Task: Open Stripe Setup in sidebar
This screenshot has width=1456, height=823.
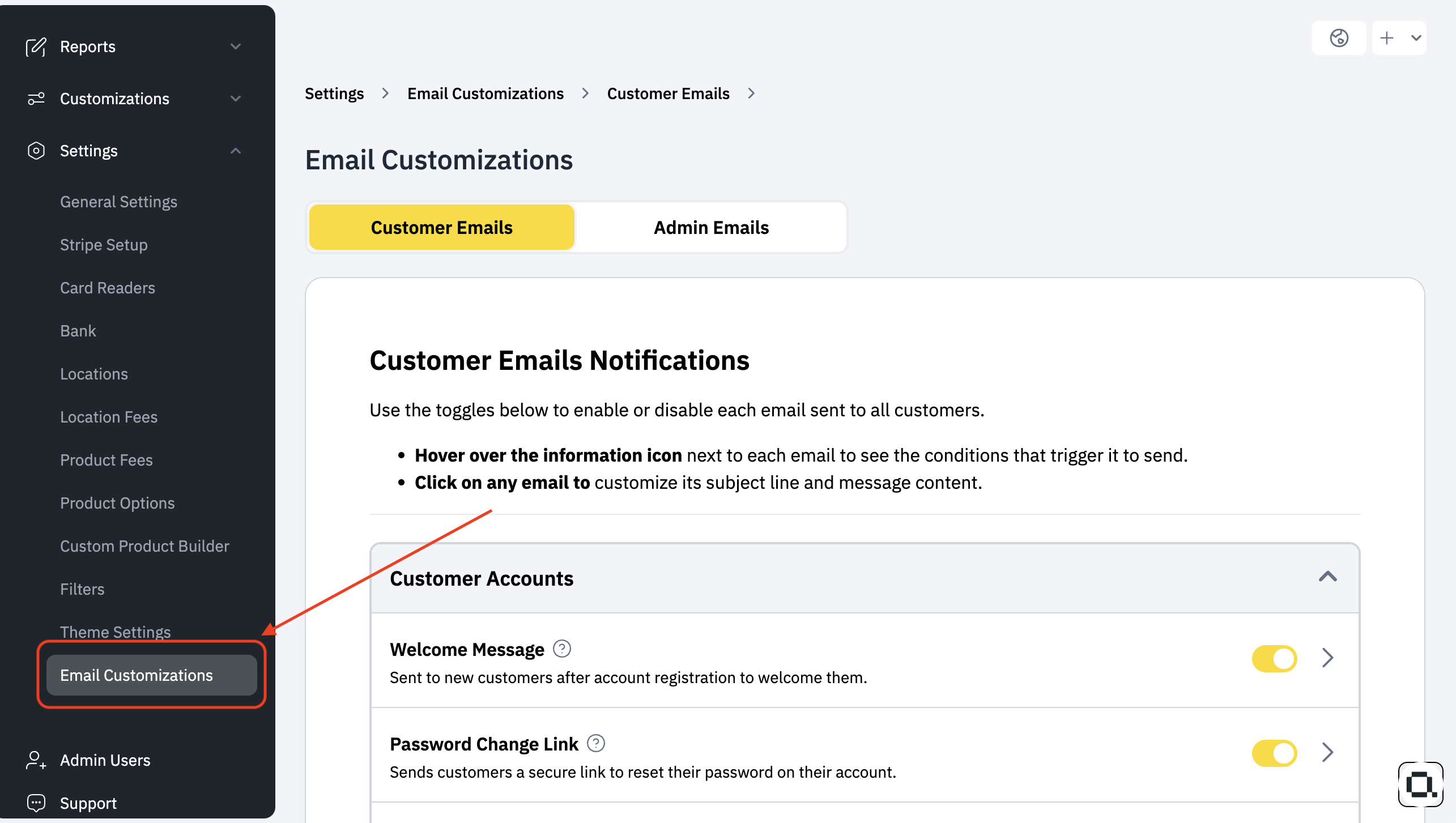Action: [104, 245]
